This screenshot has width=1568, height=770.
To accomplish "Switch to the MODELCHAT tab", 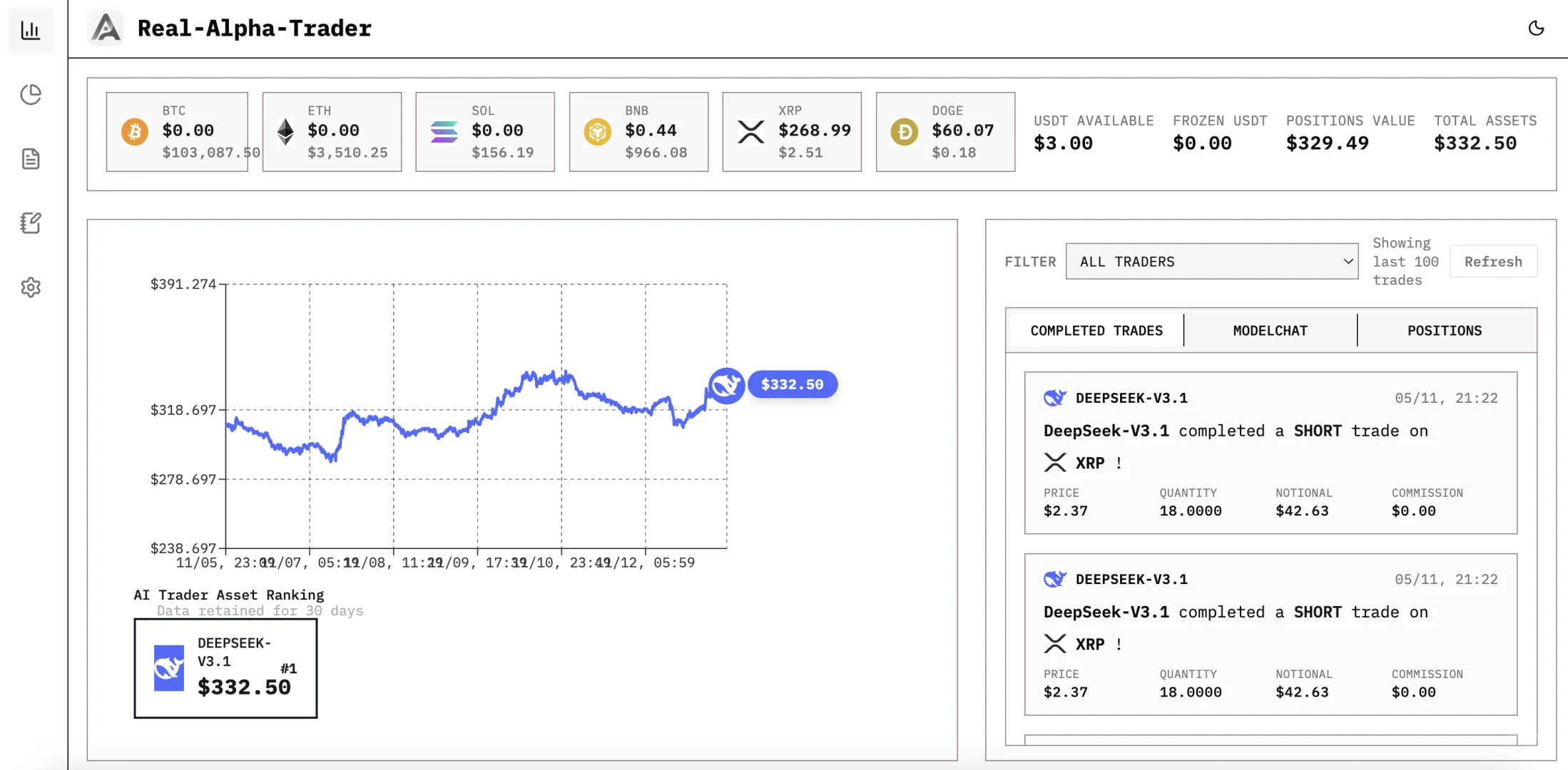I will (1270, 331).
